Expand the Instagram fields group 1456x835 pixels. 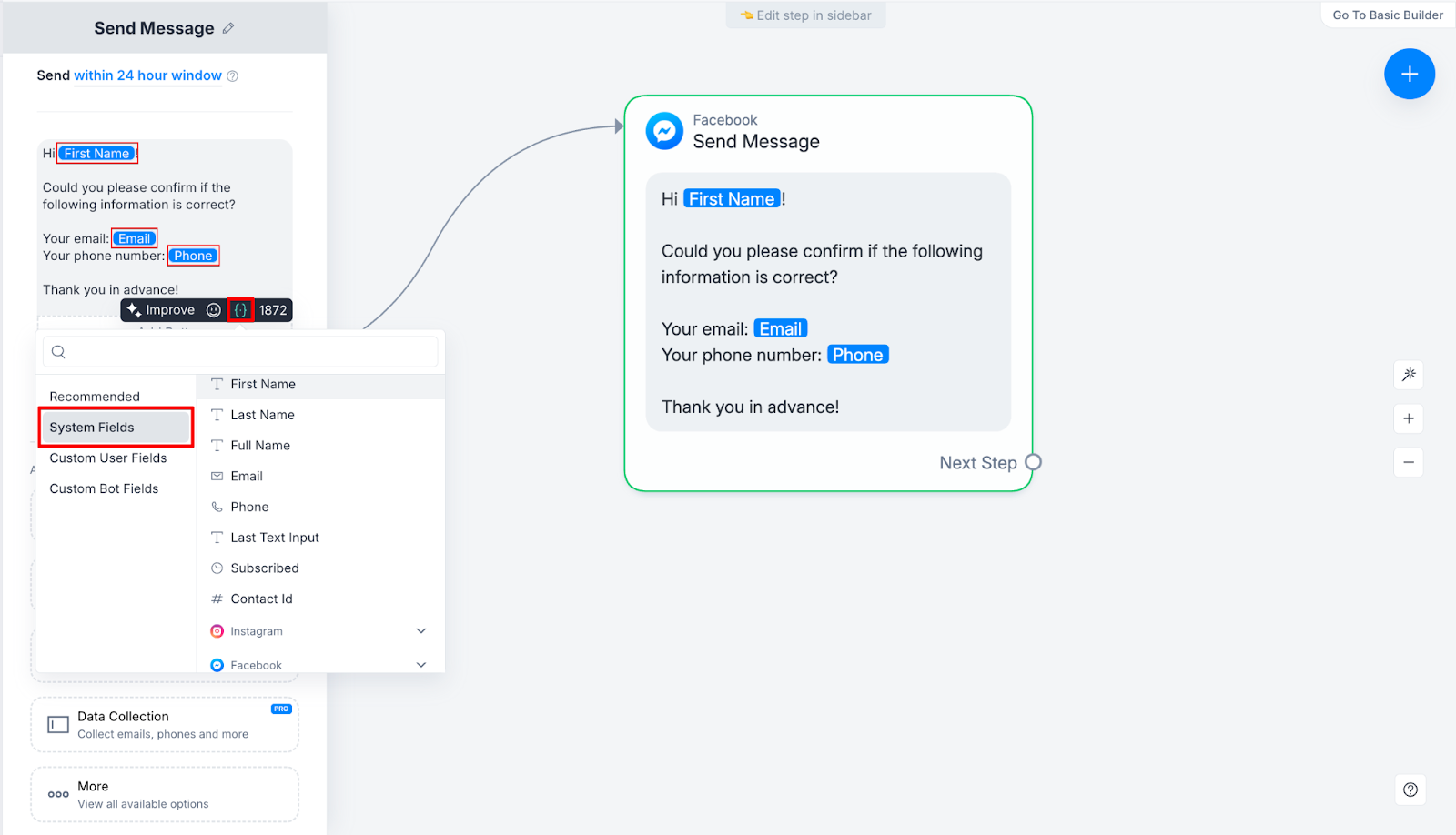(x=420, y=631)
